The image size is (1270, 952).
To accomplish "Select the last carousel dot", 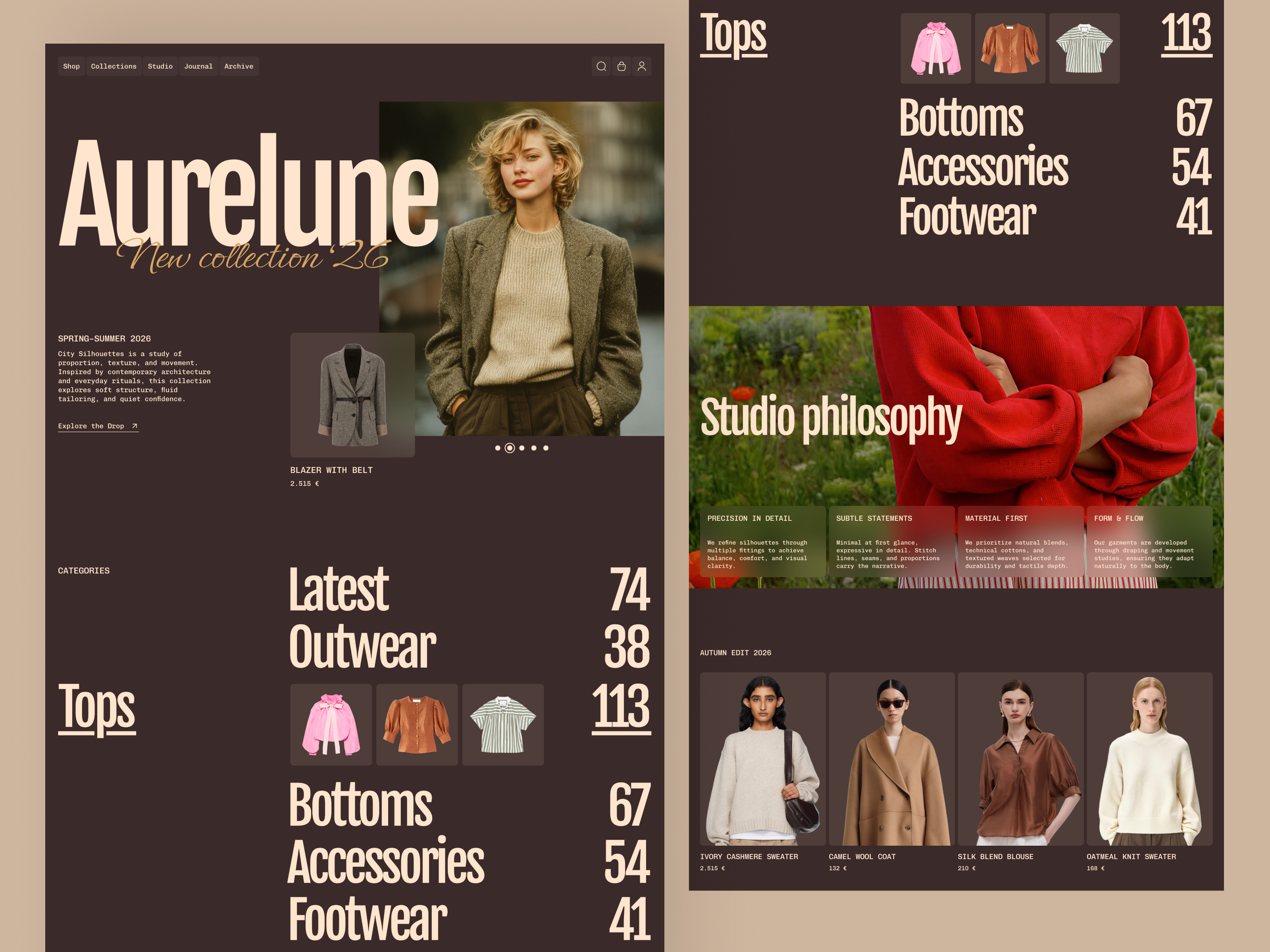I will [546, 448].
